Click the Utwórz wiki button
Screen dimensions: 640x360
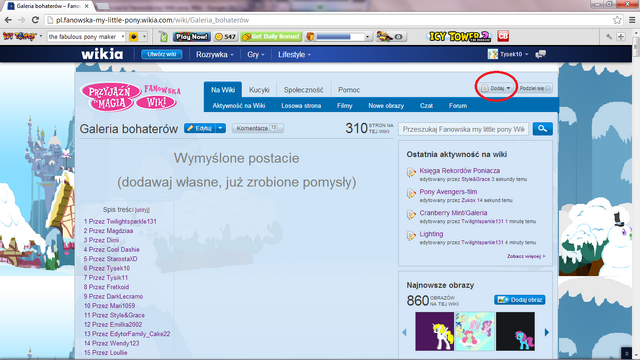(162, 54)
